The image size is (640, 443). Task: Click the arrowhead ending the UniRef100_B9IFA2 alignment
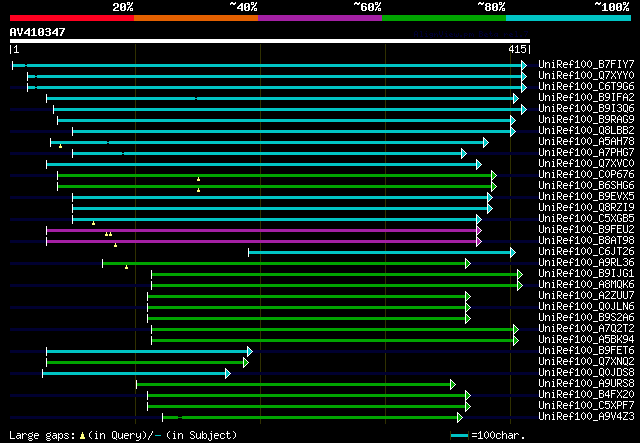516,98
